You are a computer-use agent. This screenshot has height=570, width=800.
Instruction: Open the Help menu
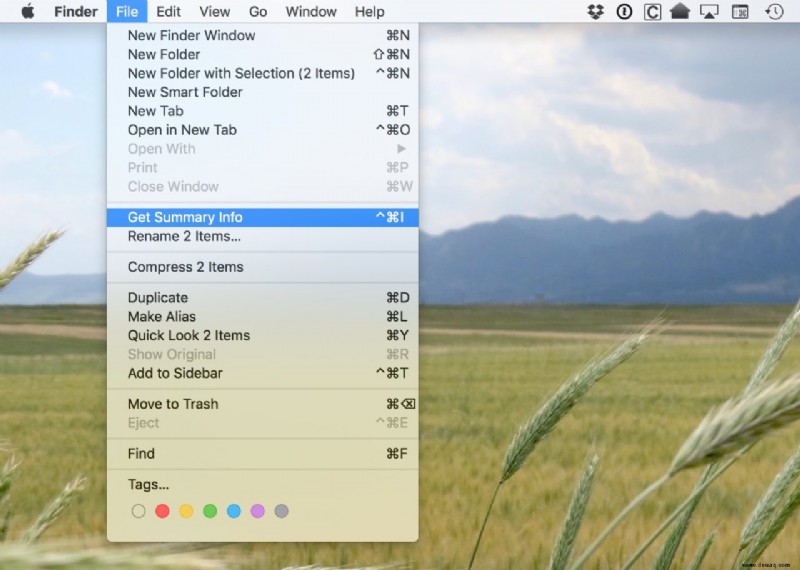369,11
